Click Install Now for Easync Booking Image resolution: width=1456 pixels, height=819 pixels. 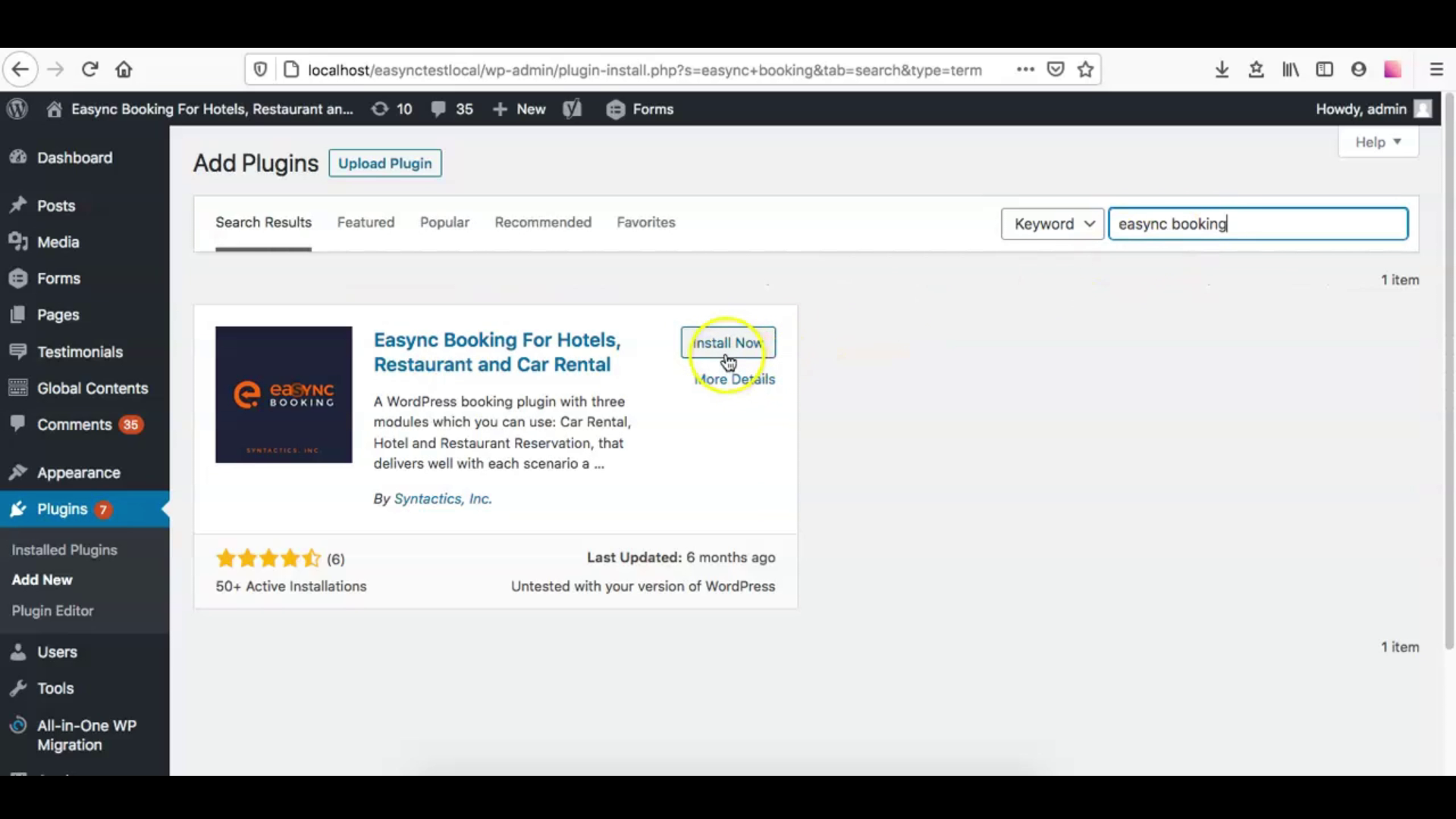(x=727, y=343)
